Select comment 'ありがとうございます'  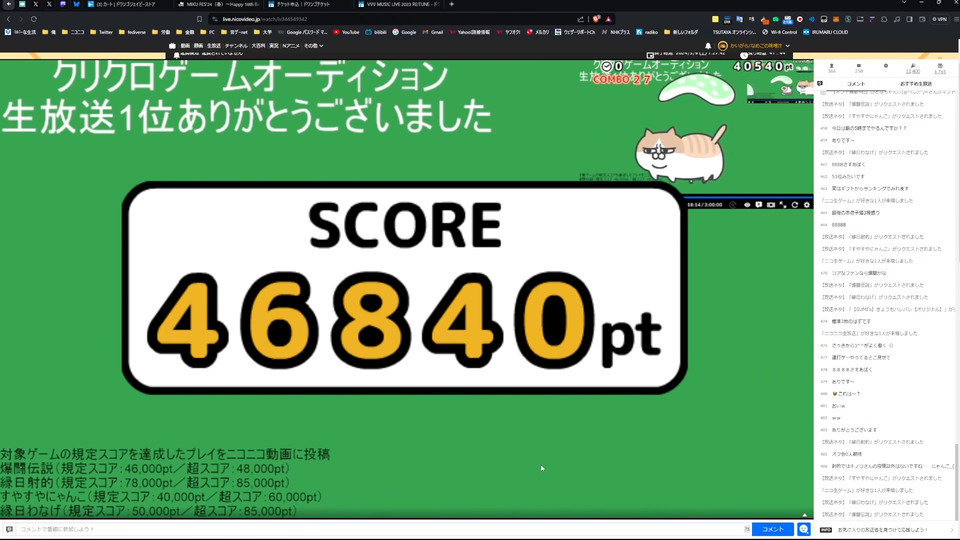(854, 430)
